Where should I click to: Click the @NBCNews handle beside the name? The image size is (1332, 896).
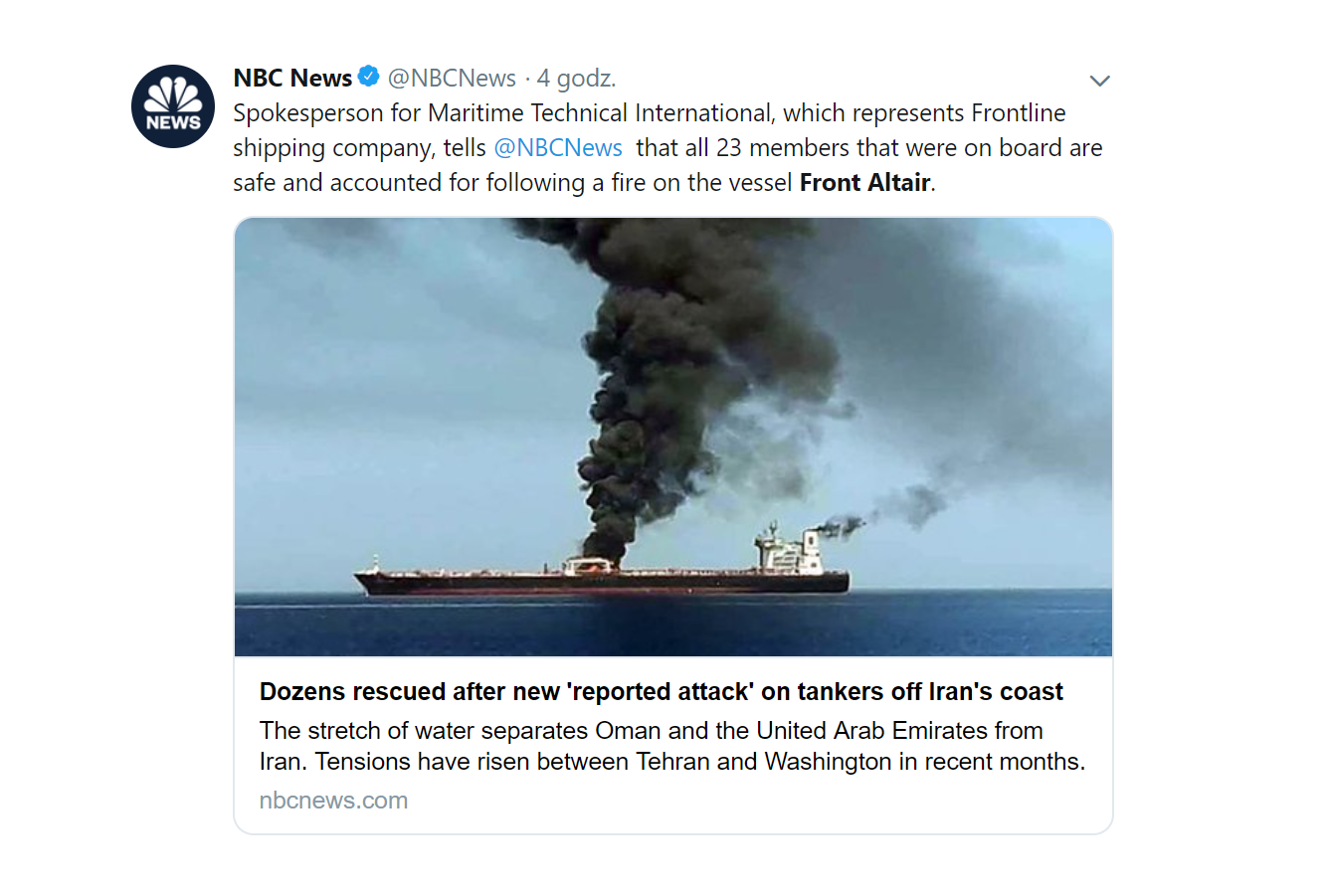click(x=452, y=78)
